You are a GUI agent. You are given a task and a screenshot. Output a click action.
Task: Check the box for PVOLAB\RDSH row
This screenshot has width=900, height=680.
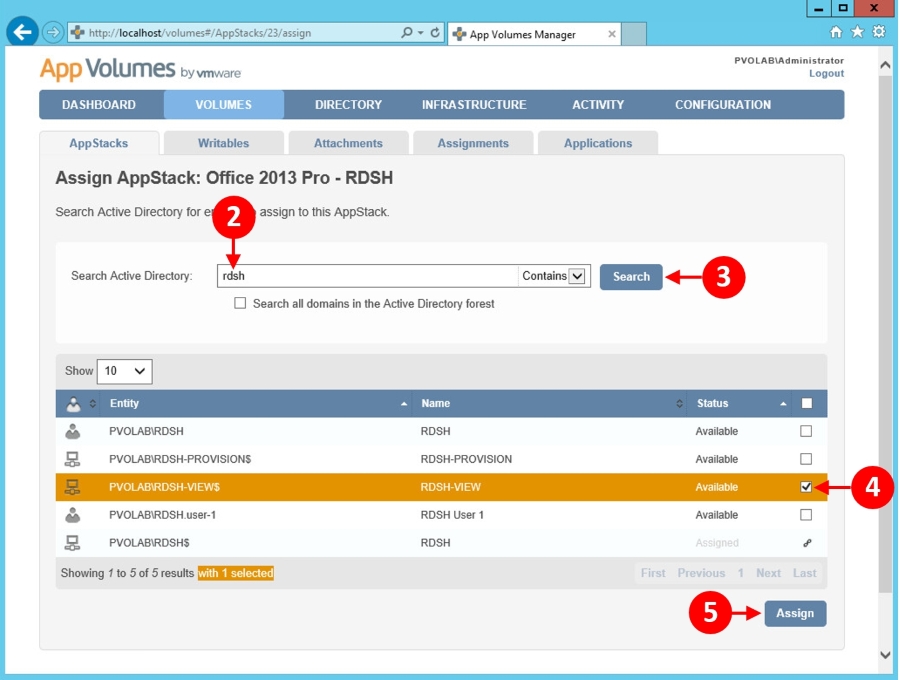[x=806, y=431]
